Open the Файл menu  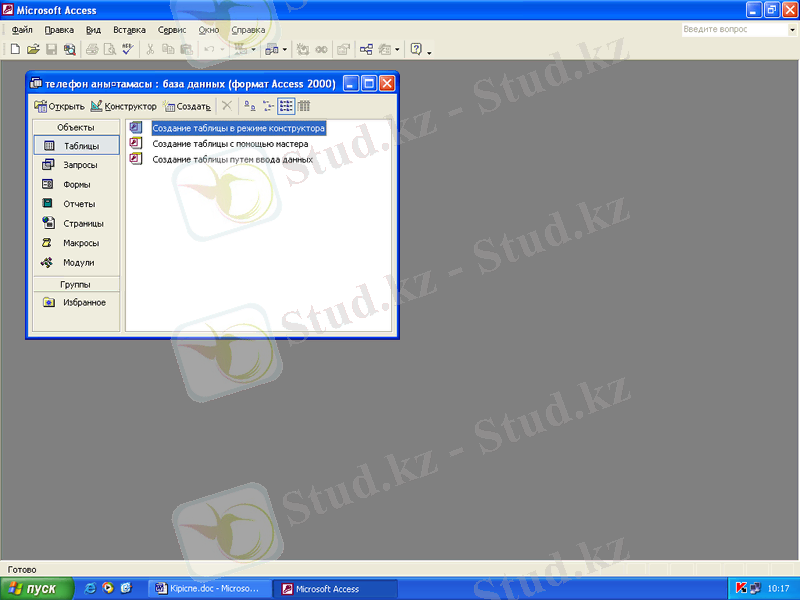[x=22, y=30]
